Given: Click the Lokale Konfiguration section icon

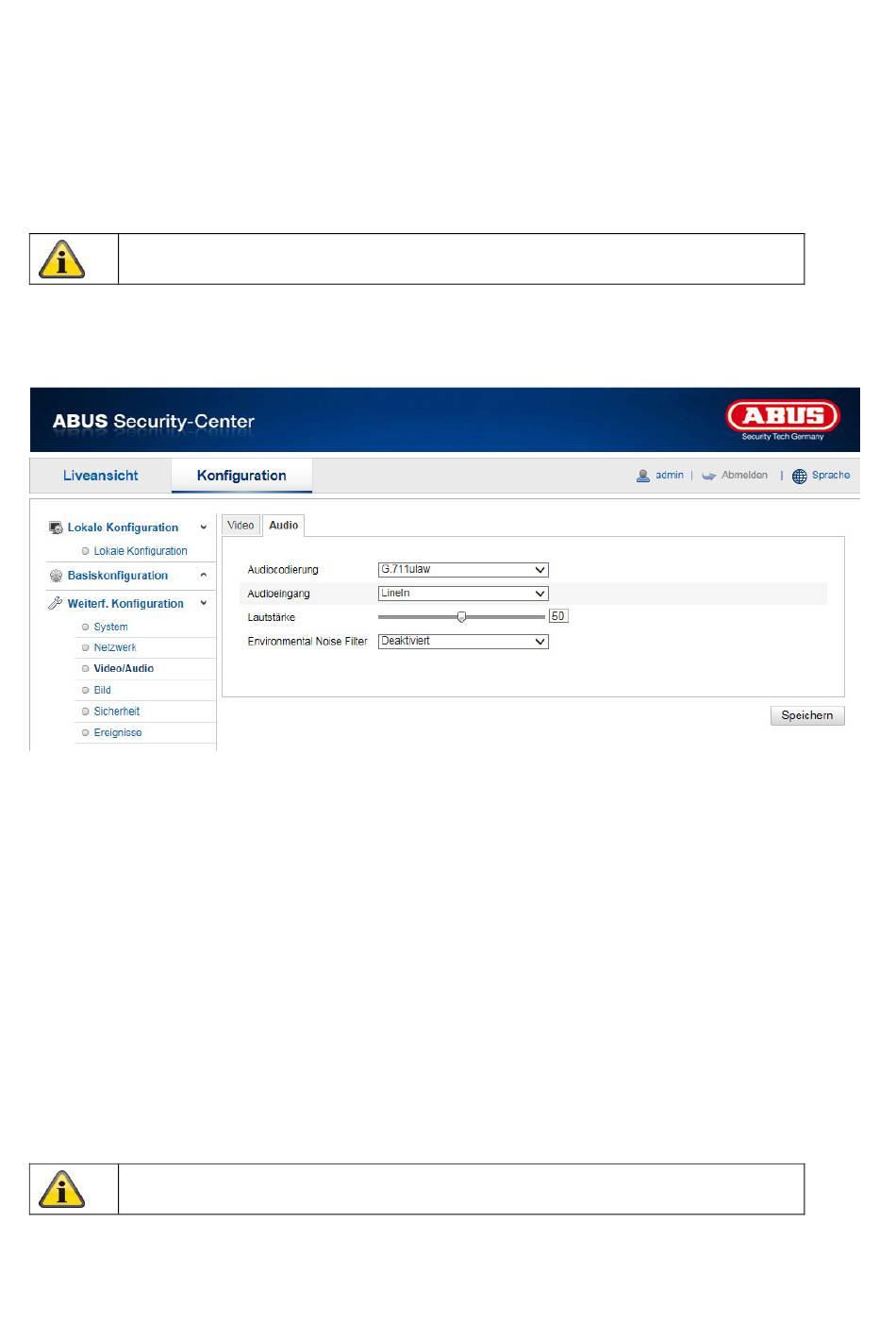Looking at the screenshot, I should (x=56, y=528).
